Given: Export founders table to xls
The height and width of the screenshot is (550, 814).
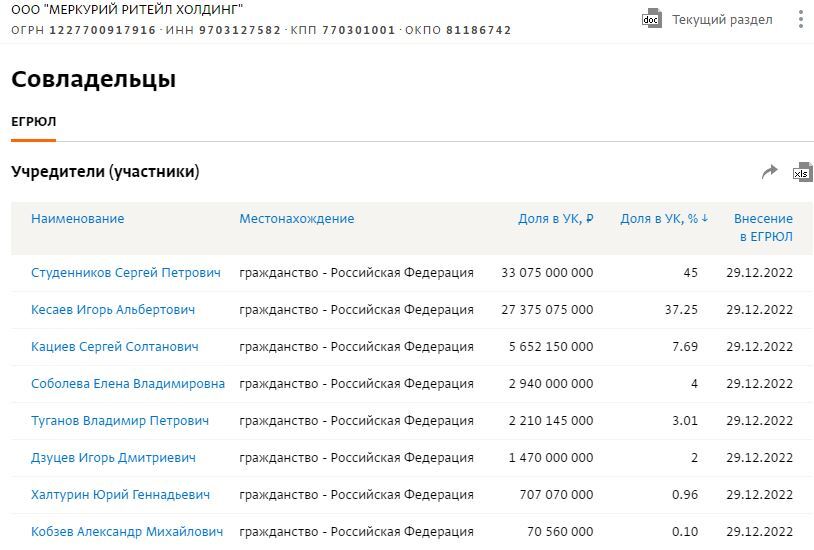Looking at the screenshot, I should (x=802, y=172).
